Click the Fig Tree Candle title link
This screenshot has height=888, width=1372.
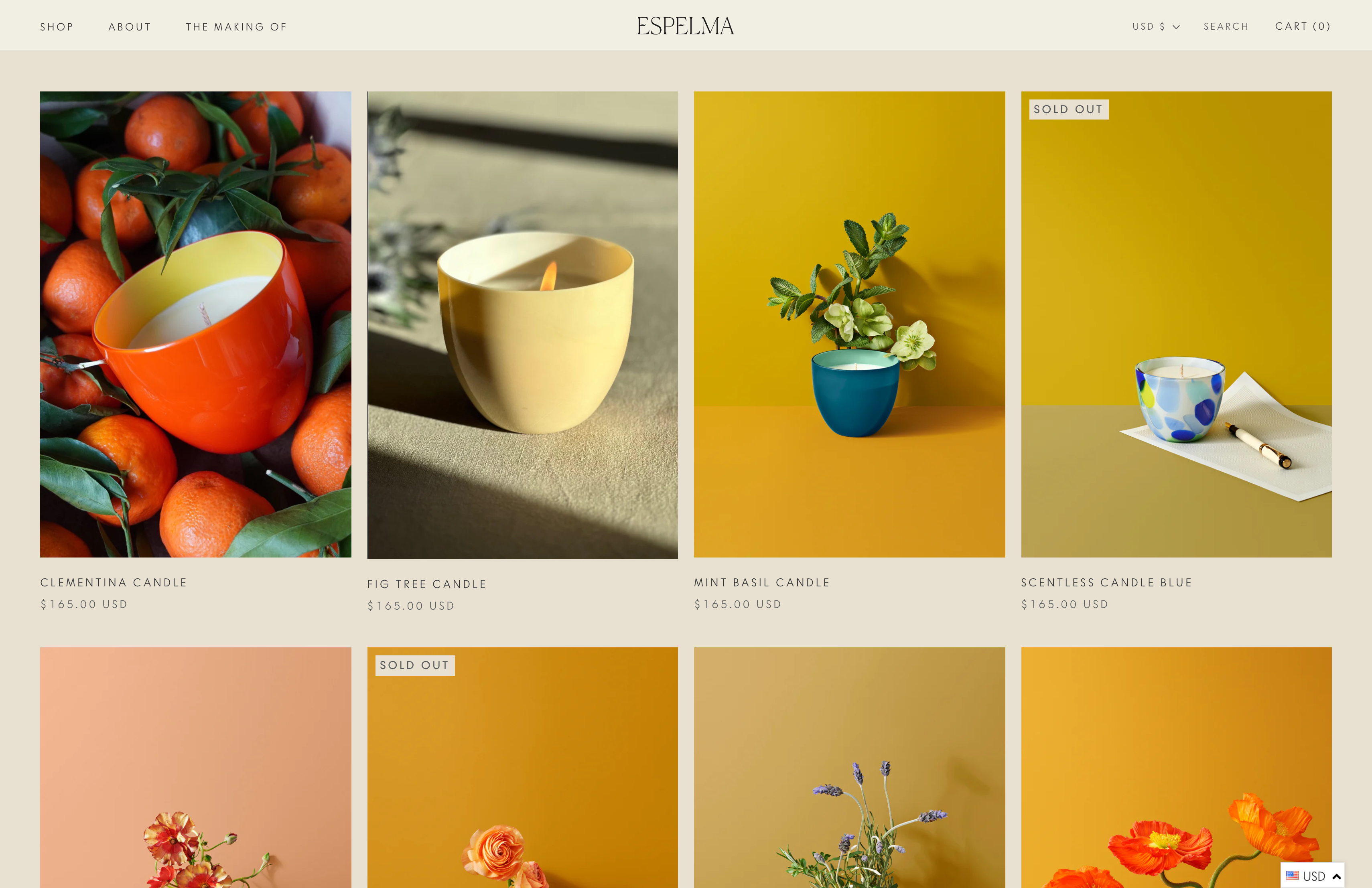(426, 584)
